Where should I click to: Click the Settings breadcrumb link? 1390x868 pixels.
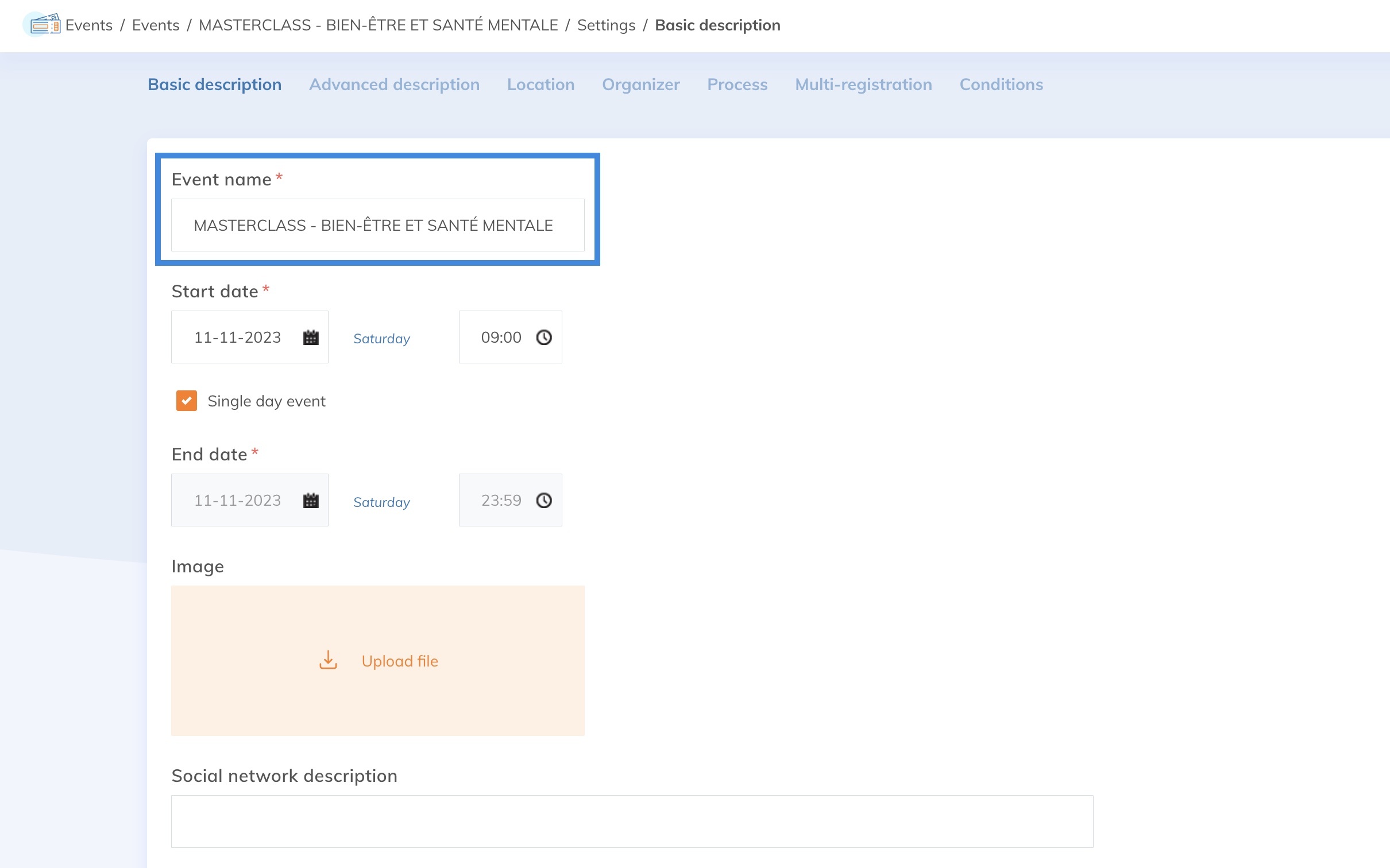point(606,25)
